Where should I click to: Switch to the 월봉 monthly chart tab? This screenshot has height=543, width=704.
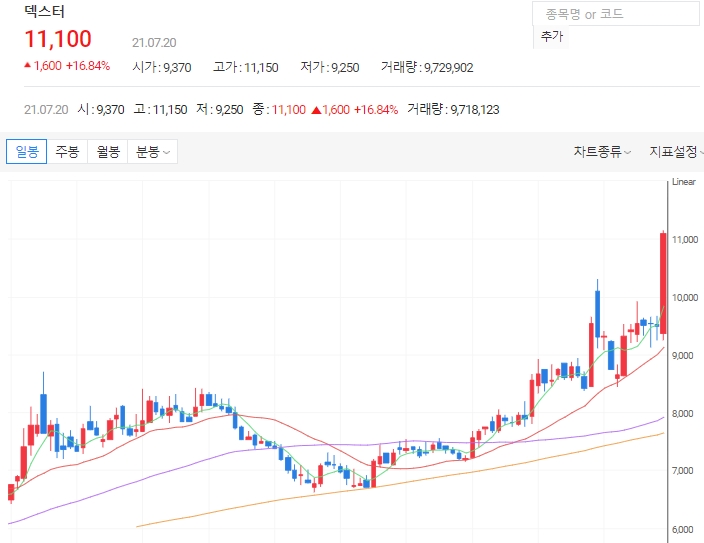point(108,152)
